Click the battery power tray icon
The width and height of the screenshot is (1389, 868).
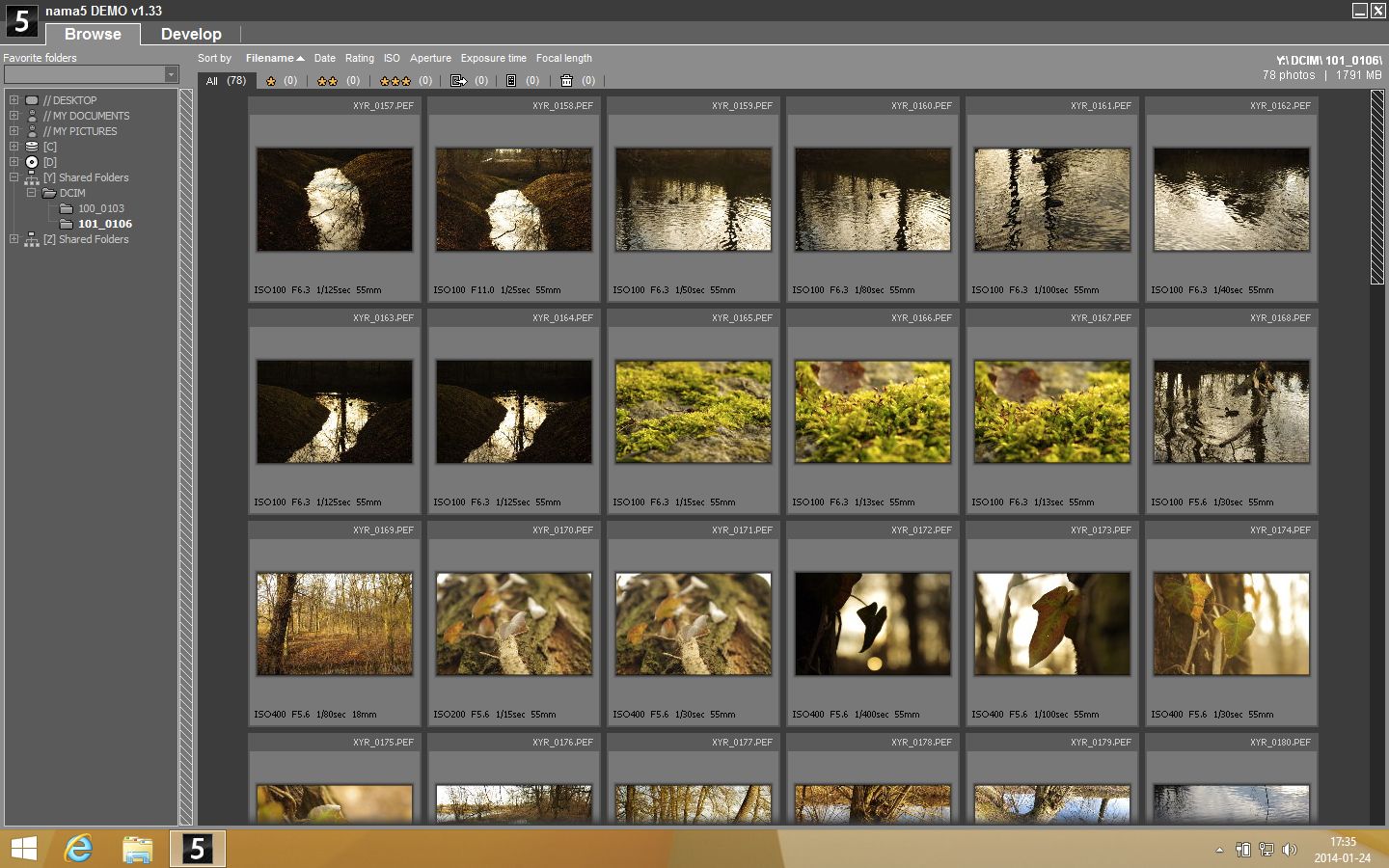click(x=1243, y=850)
